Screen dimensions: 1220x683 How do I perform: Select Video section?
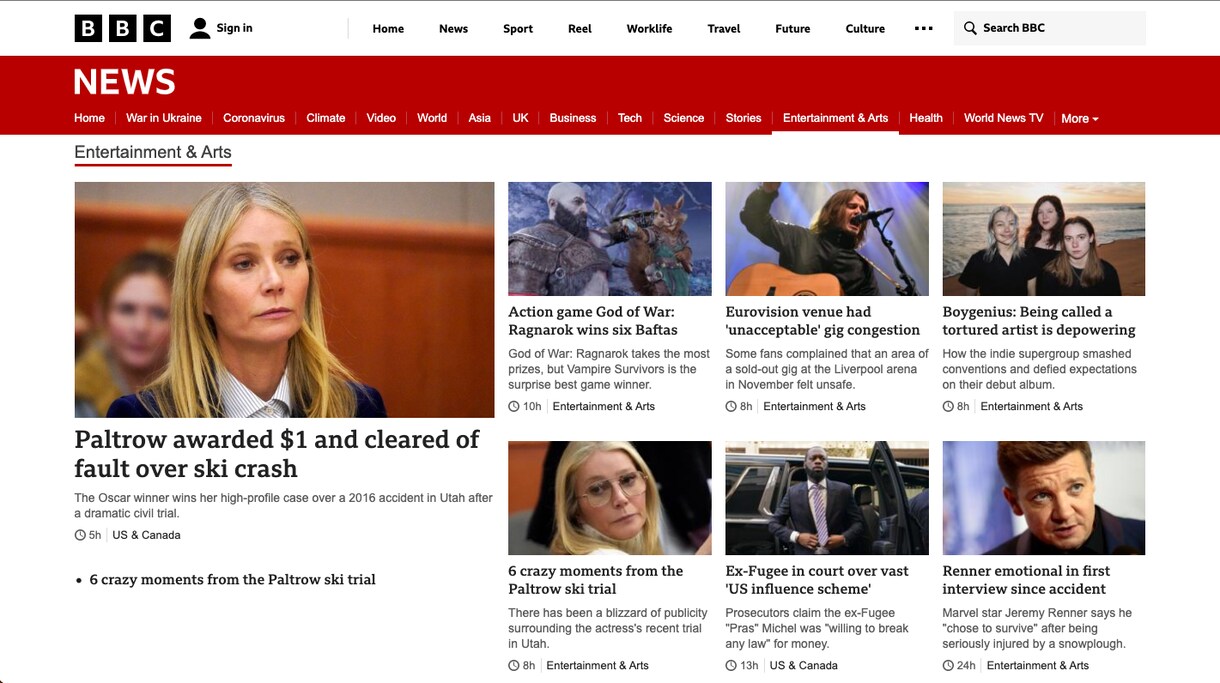tap(381, 118)
